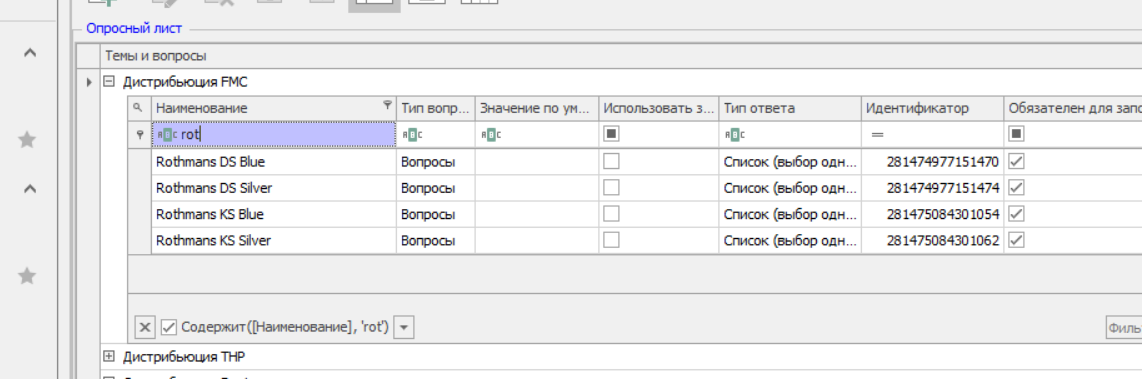The width and height of the screenshot is (1142, 379).
Task: Expand the Дистрибьюция THP group
Action: [109, 356]
